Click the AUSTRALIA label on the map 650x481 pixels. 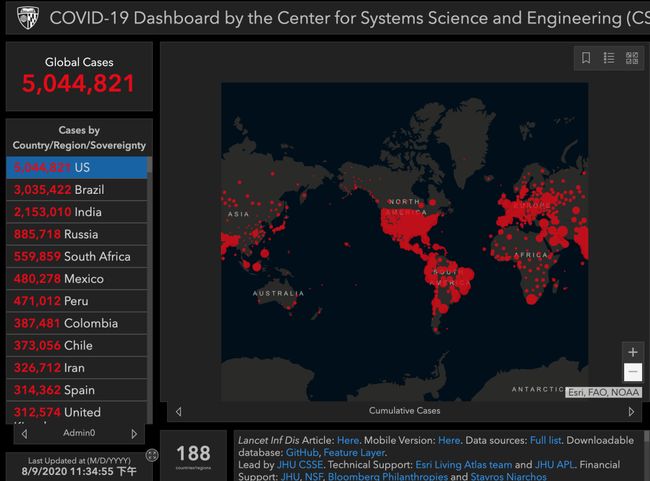click(278, 293)
